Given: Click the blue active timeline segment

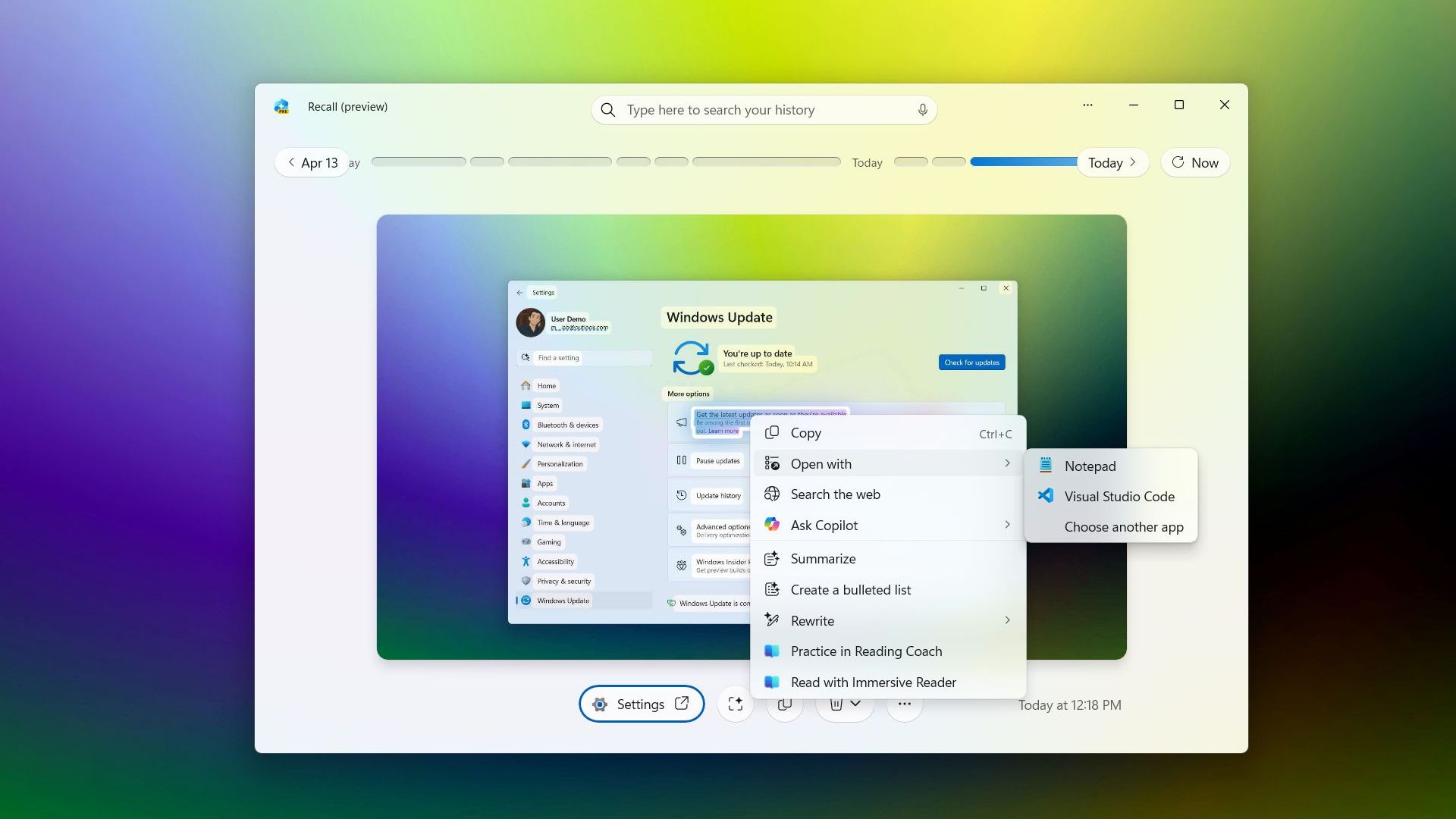Looking at the screenshot, I should (1023, 162).
